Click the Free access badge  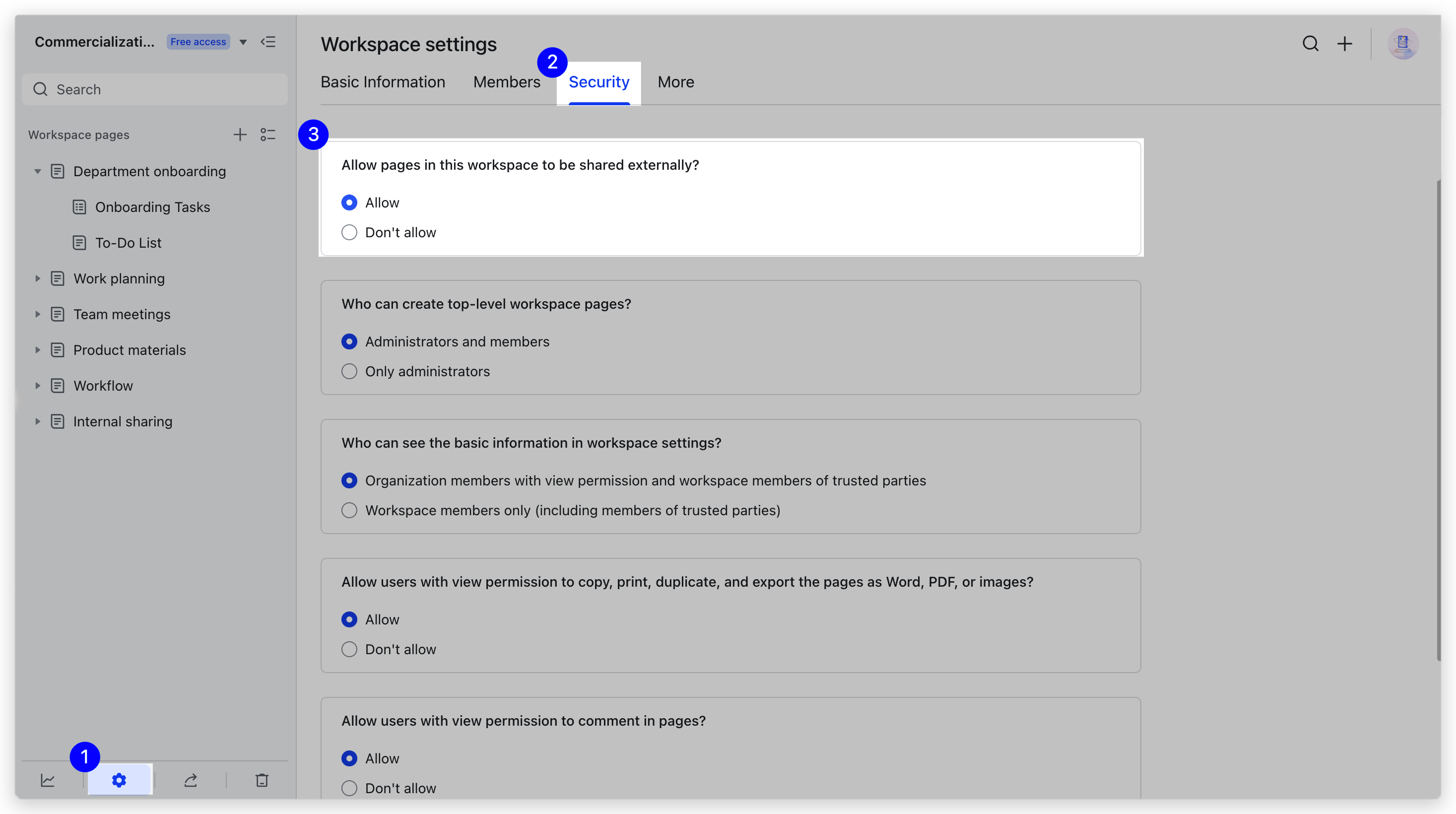coord(198,41)
